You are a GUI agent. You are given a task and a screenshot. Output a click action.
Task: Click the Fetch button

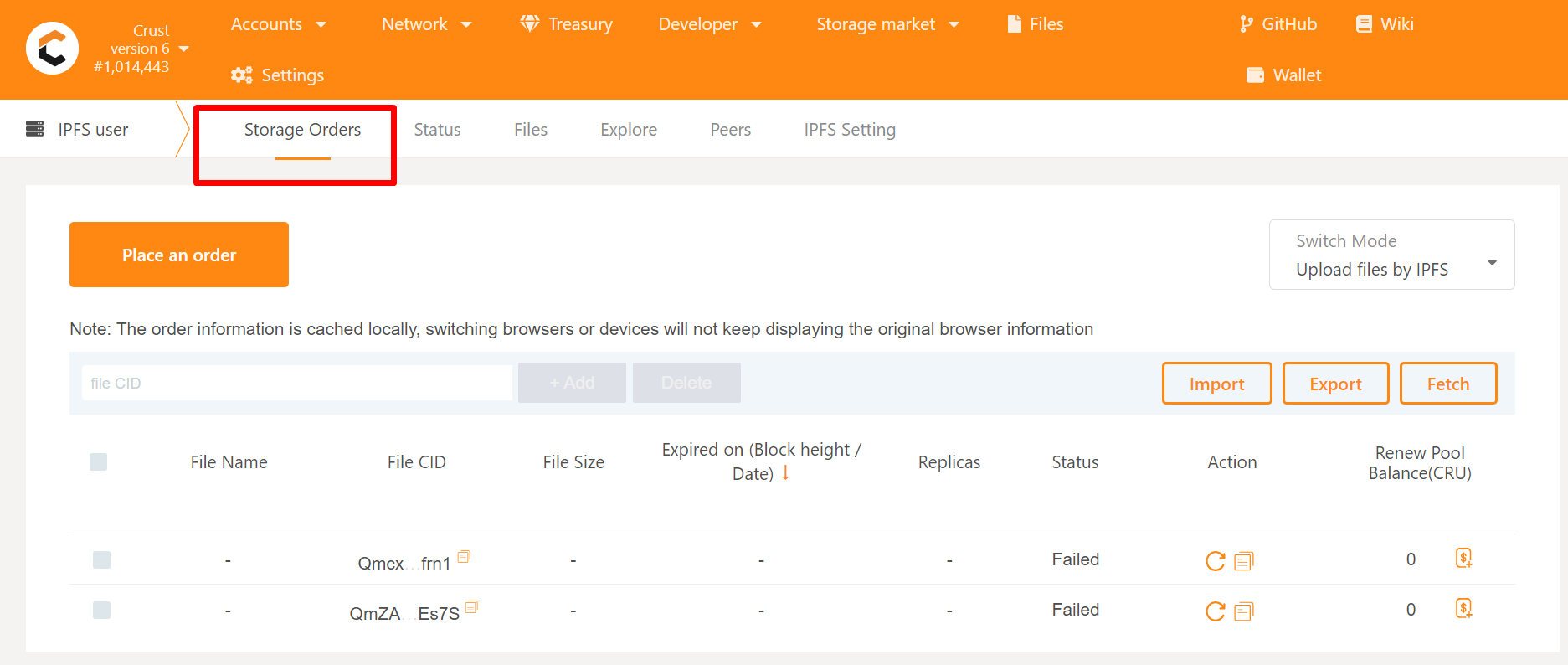(1448, 384)
